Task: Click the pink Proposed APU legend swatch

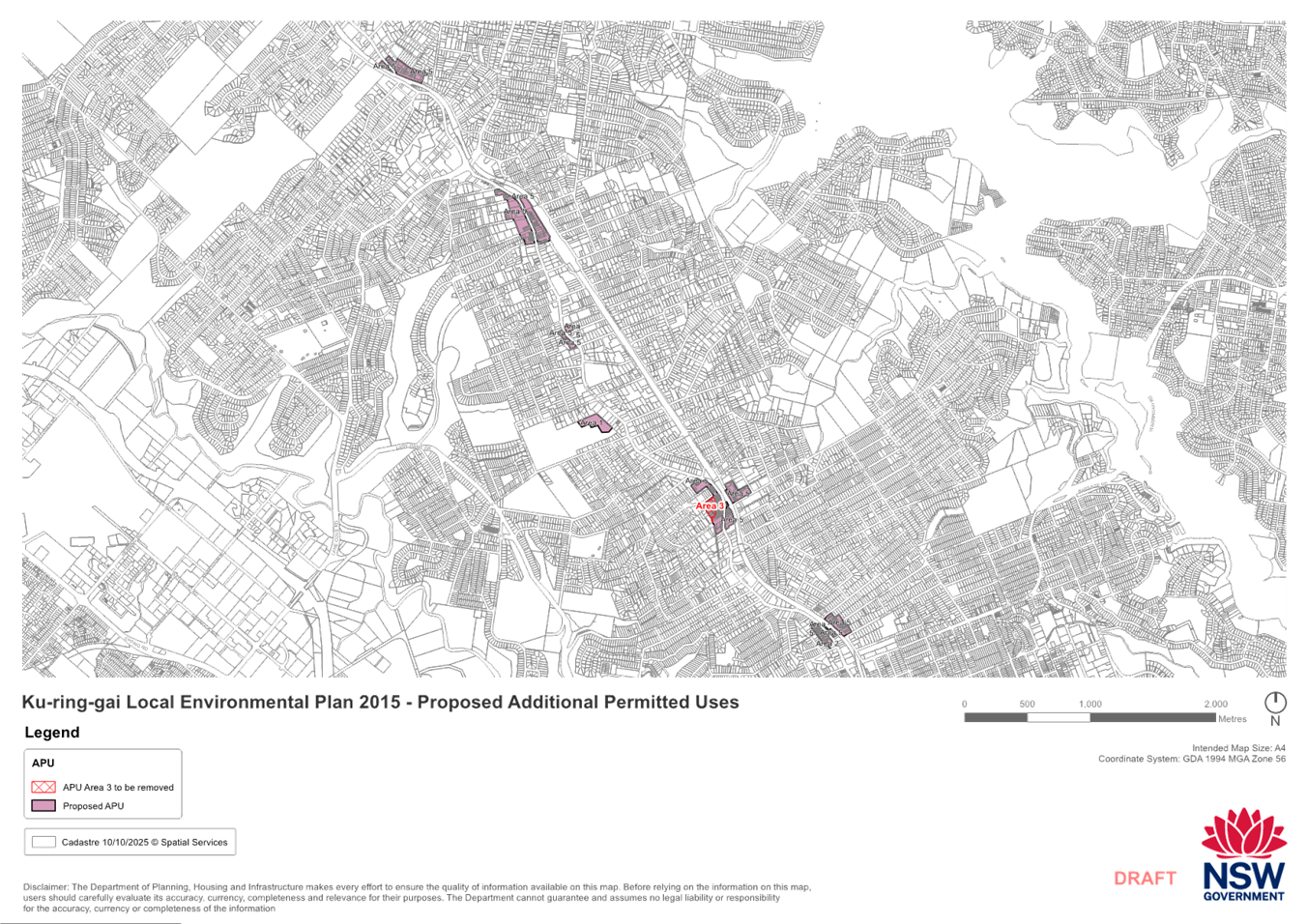Action: pos(44,805)
